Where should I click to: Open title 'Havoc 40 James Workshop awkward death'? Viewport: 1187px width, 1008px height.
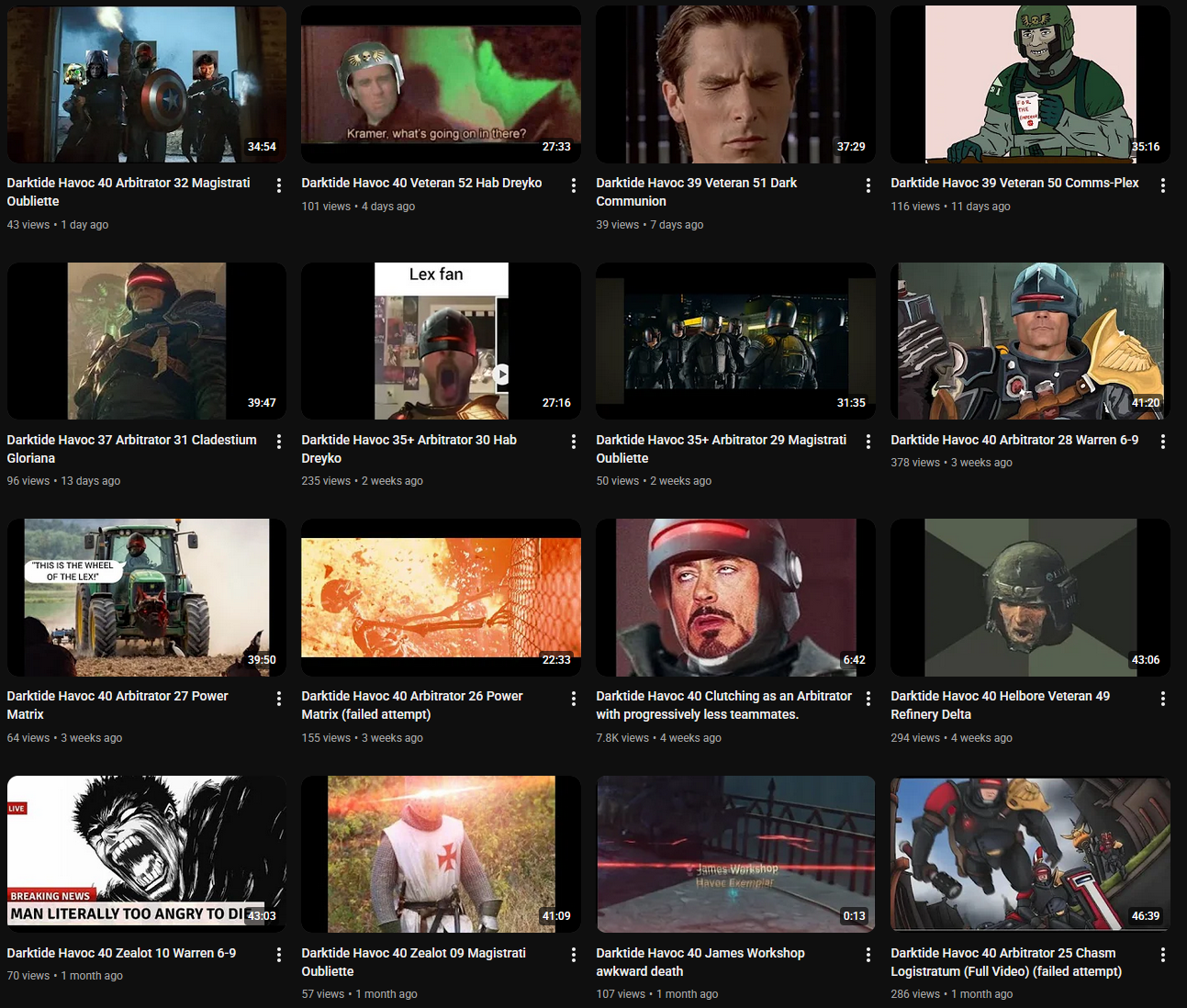700,962
